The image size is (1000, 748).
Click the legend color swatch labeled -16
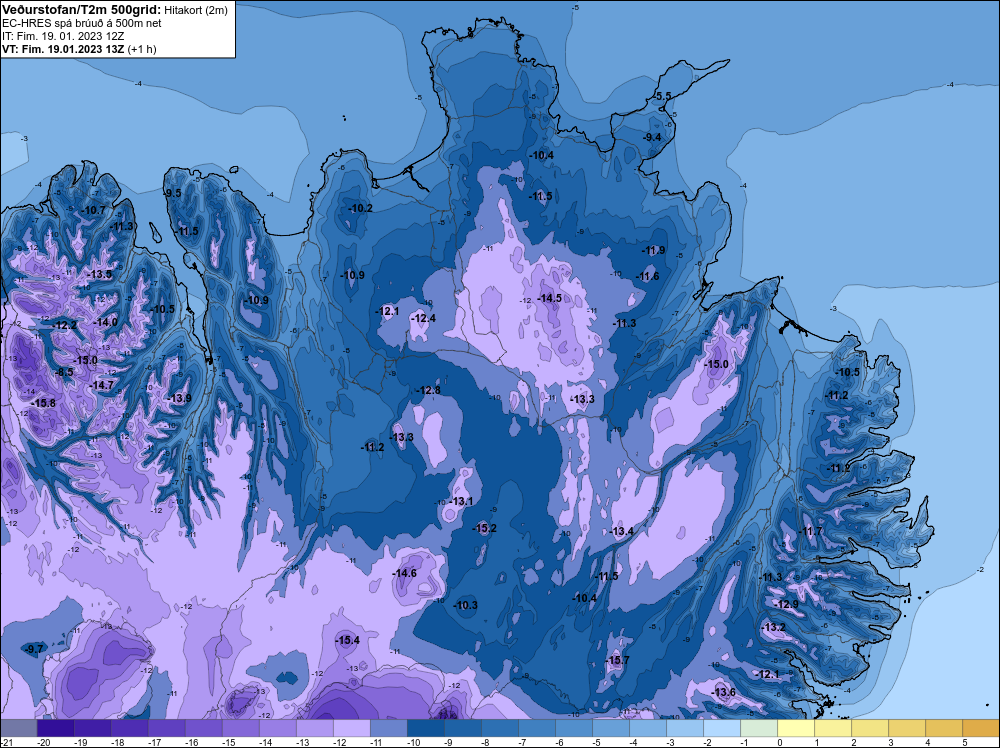204,728
